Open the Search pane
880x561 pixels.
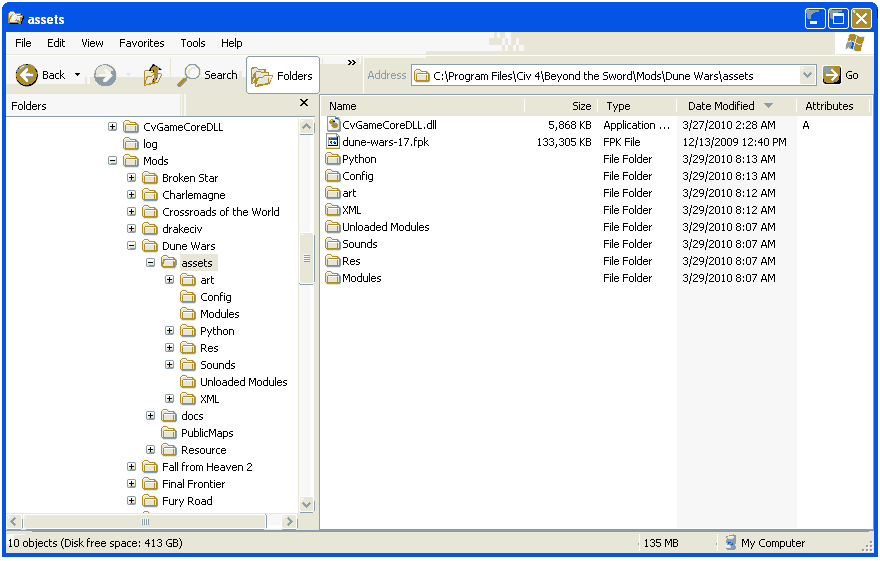coord(208,75)
